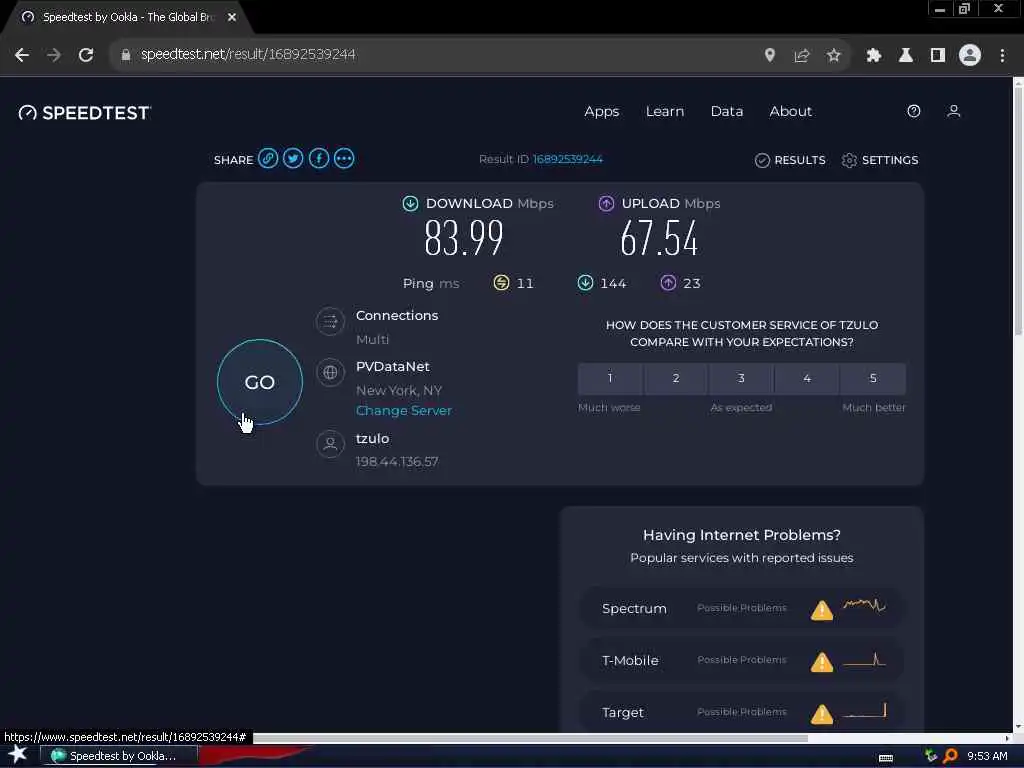The image size is (1024, 768).
Task: Click the PVDataNet server globe icon
Action: (x=330, y=373)
